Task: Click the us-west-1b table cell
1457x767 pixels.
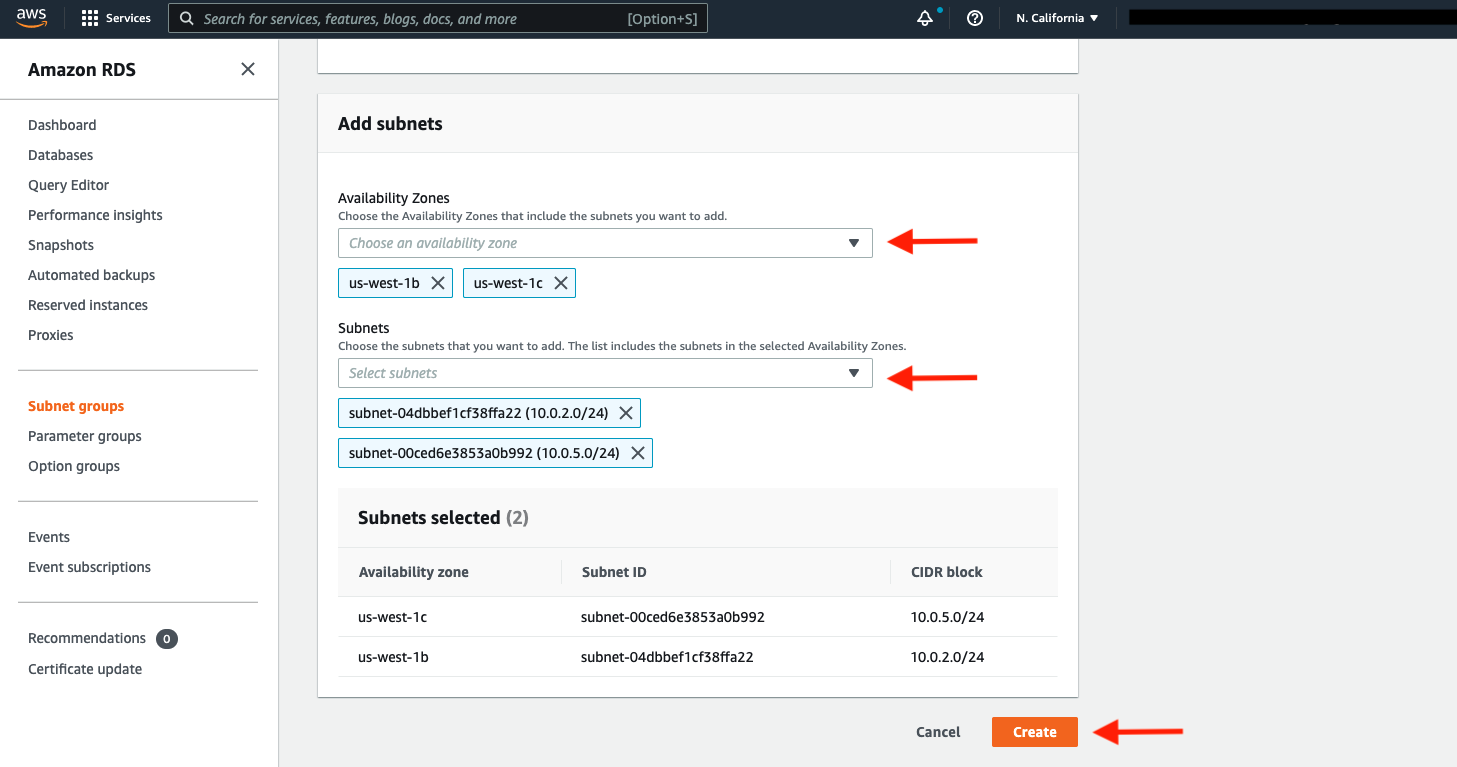Action: click(393, 657)
